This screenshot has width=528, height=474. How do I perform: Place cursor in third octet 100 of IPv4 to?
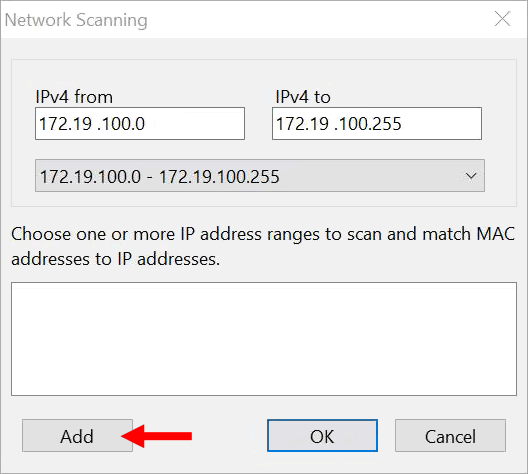[350, 124]
